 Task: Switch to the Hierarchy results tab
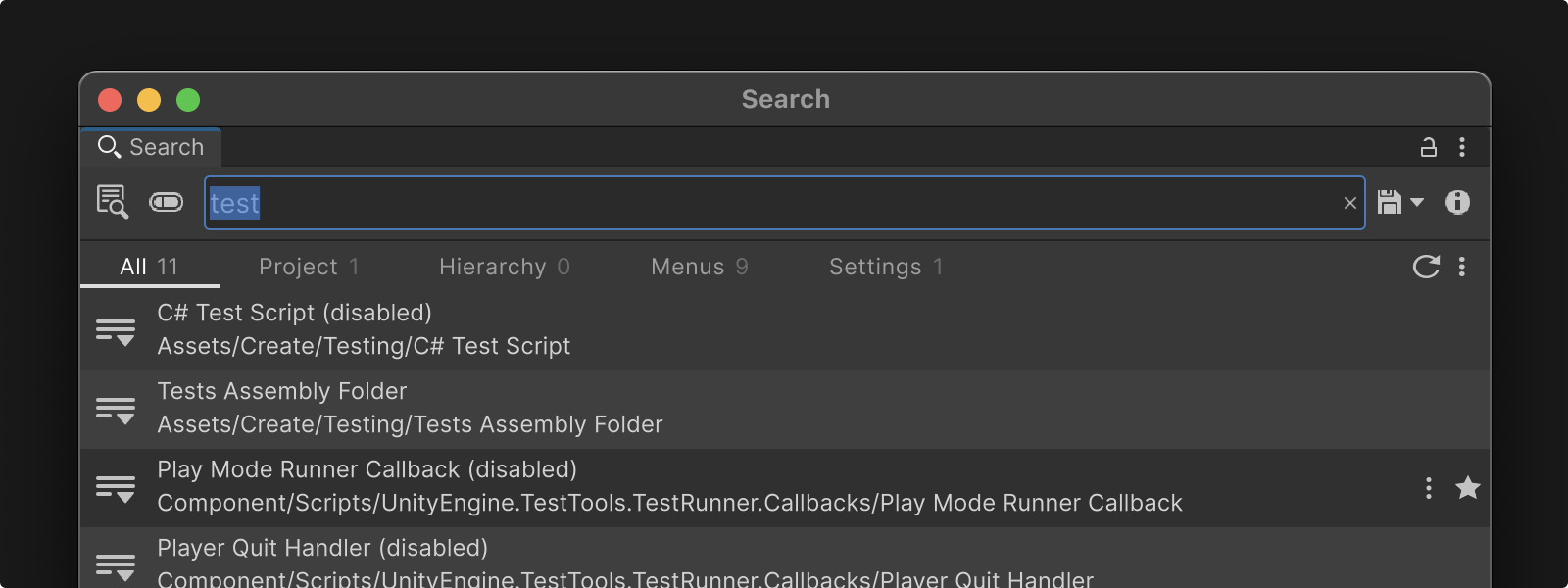pos(504,267)
